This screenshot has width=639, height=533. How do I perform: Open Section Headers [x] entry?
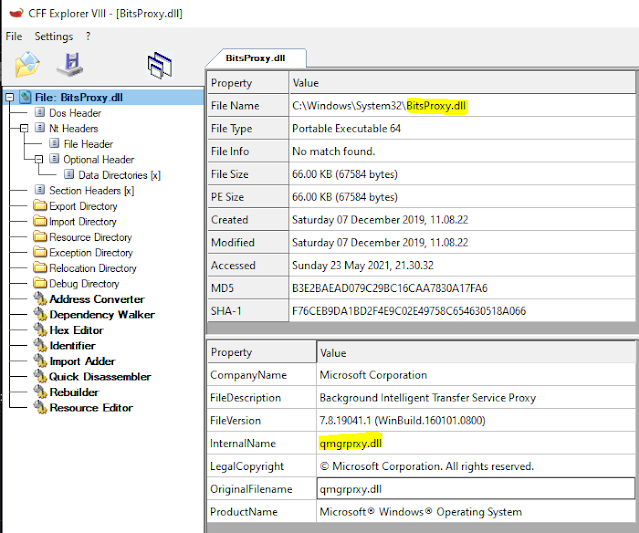click(92, 190)
